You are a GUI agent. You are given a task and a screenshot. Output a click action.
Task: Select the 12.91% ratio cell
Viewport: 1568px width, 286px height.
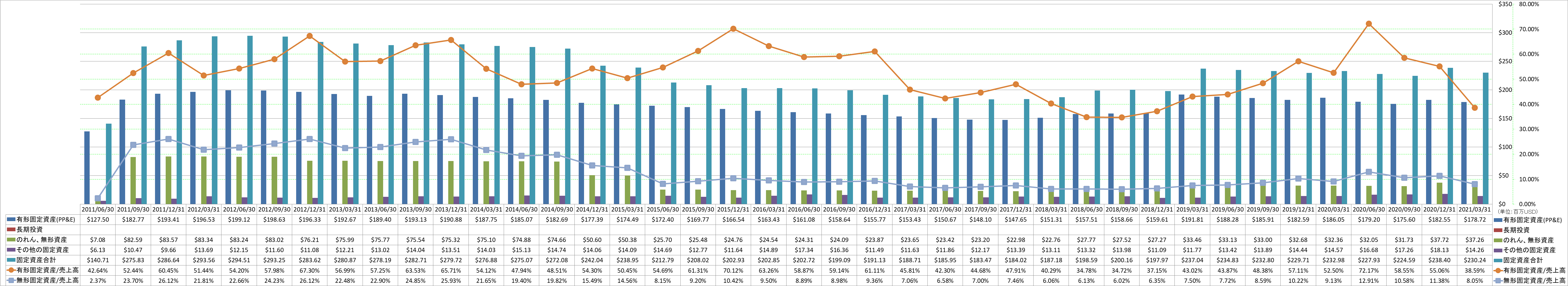click(1369, 280)
